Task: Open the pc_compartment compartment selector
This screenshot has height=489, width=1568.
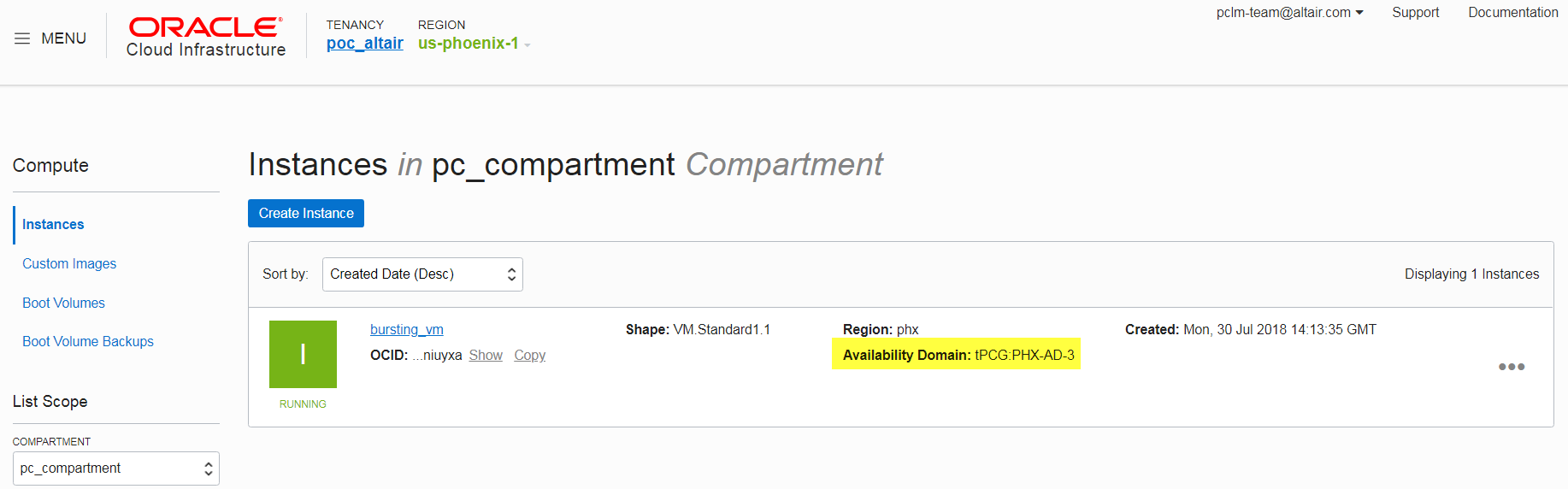Action: tap(116, 468)
